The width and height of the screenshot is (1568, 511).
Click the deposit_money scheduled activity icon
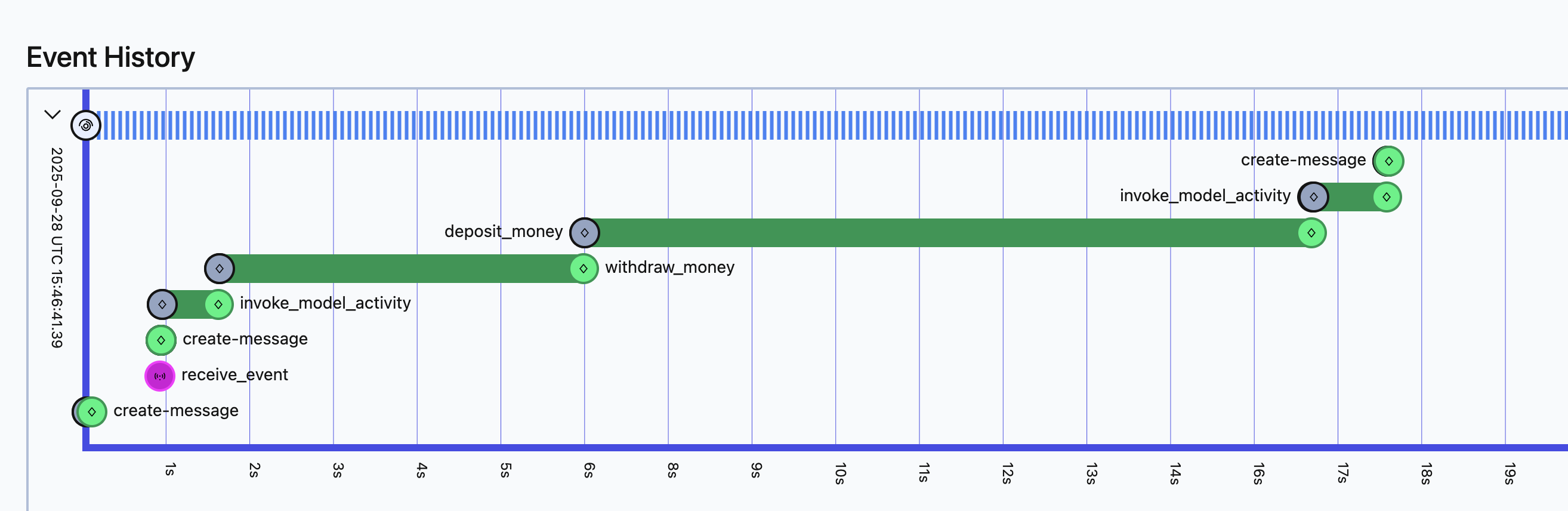click(x=584, y=233)
